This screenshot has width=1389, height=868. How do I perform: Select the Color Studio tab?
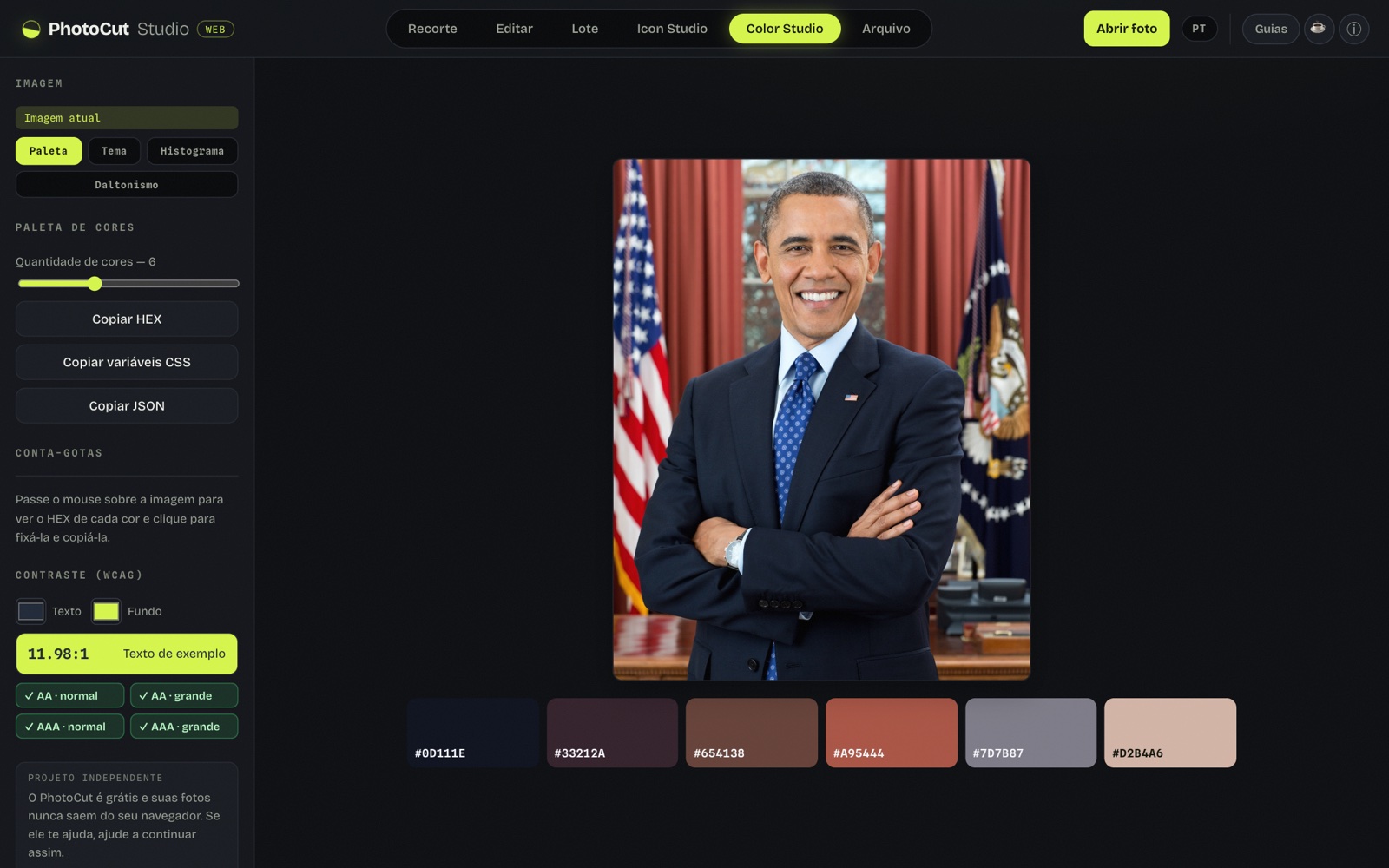tap(785, 29)
